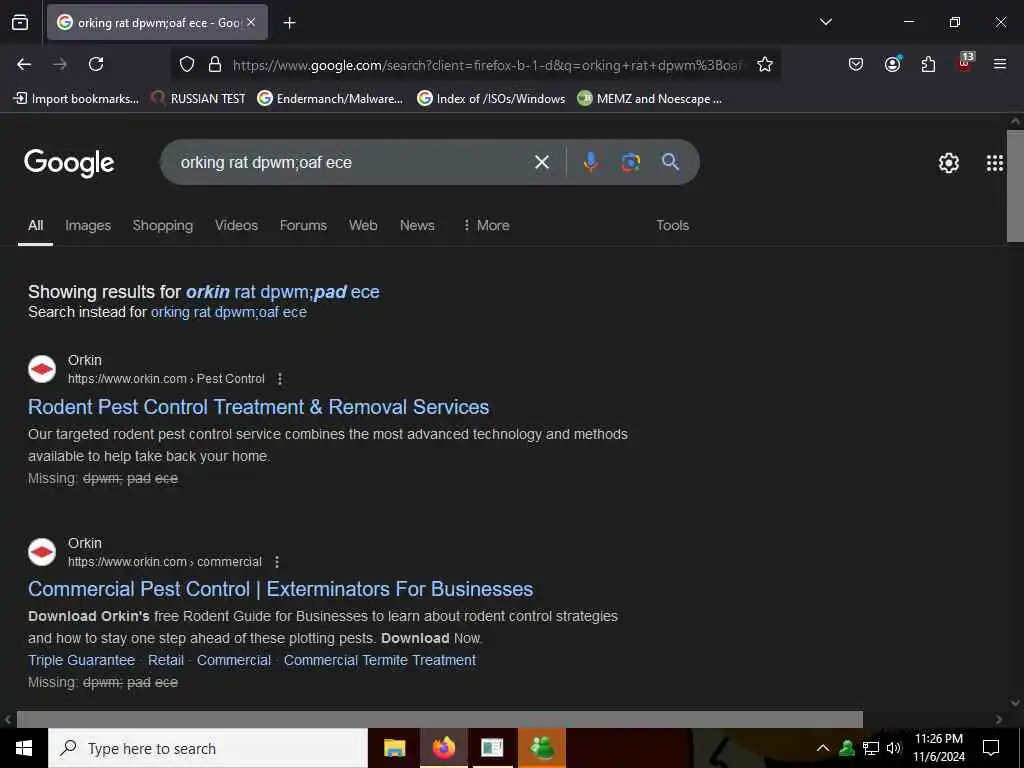This screenshot has width=1024, height=768.
Task: Start a voice search with the microphone
Action: point(590,162)
